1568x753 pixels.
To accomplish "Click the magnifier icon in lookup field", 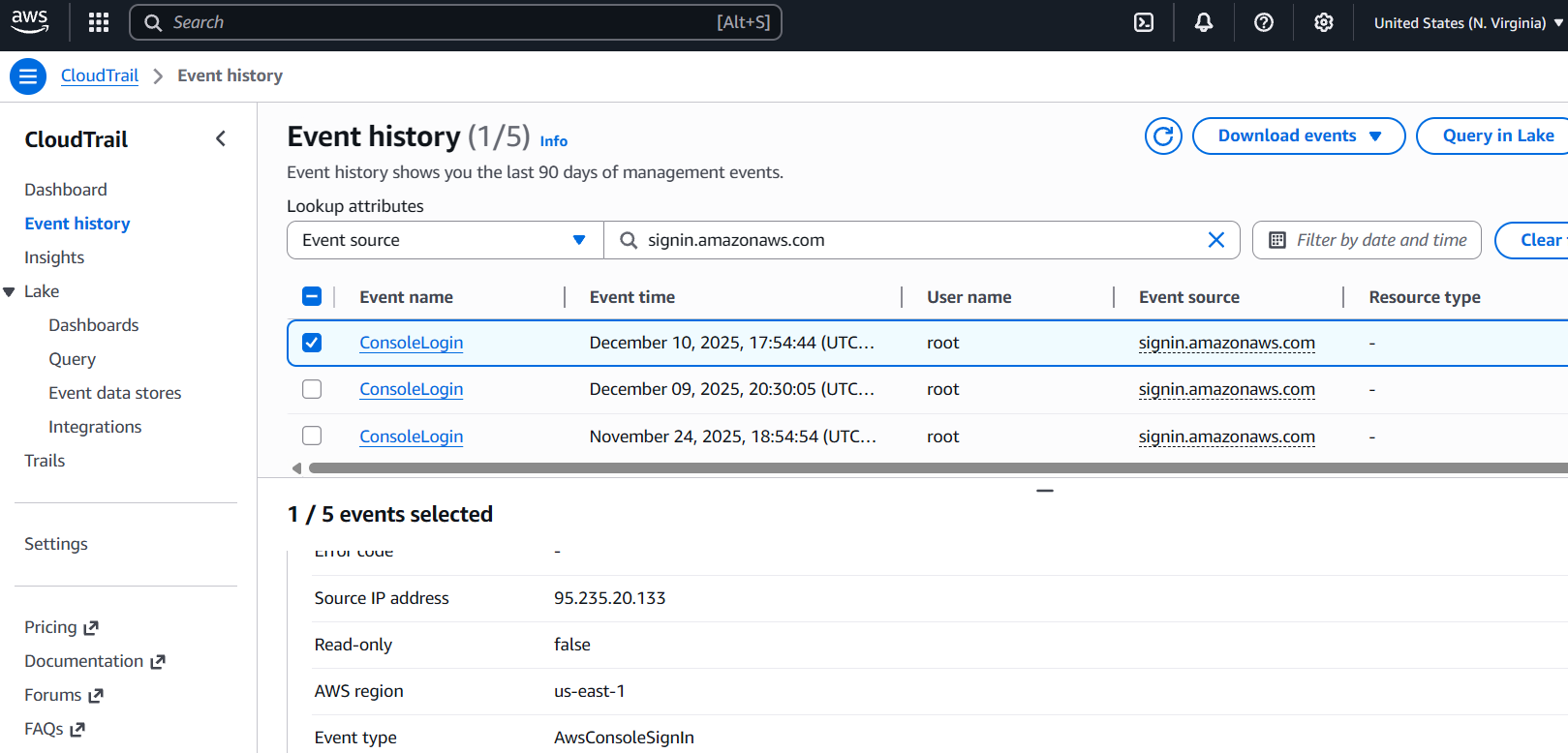I will coord(629,240).
